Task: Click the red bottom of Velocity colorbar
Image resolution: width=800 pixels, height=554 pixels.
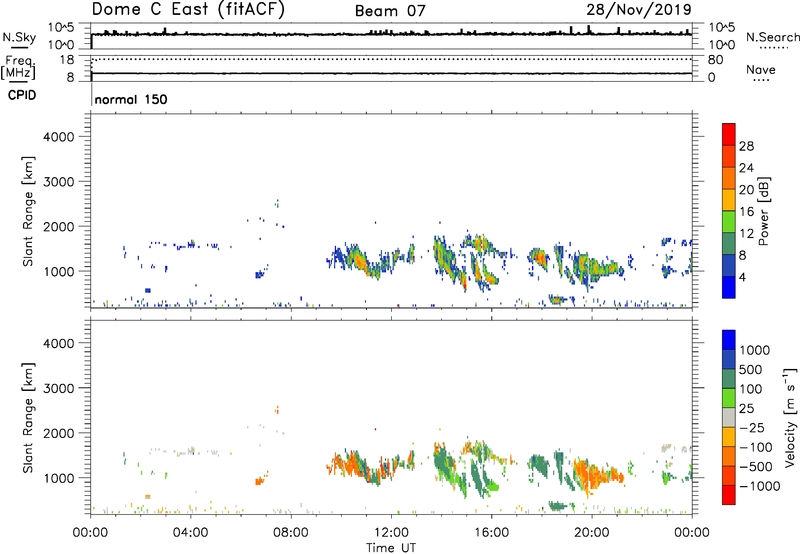Action: coord(729,495)
